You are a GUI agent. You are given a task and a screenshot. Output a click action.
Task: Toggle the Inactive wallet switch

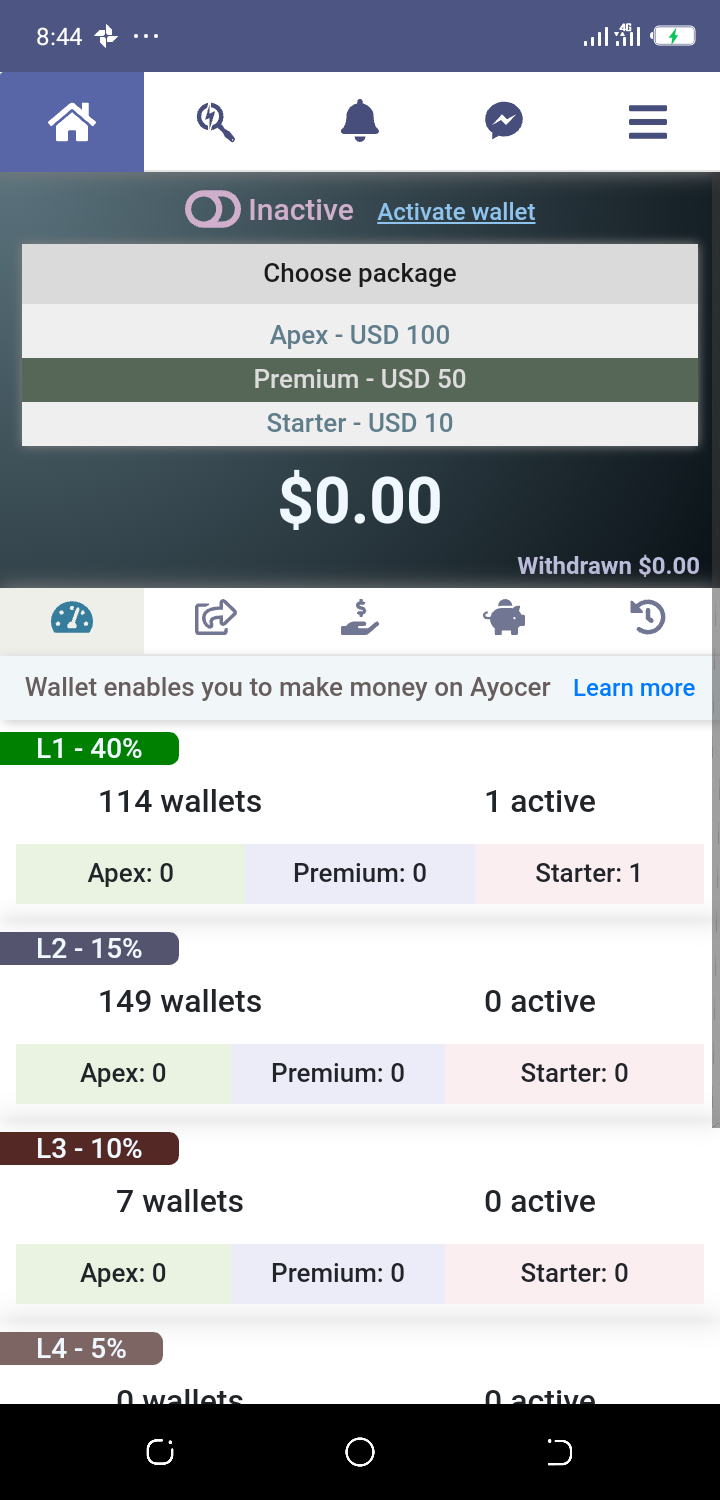212,210
